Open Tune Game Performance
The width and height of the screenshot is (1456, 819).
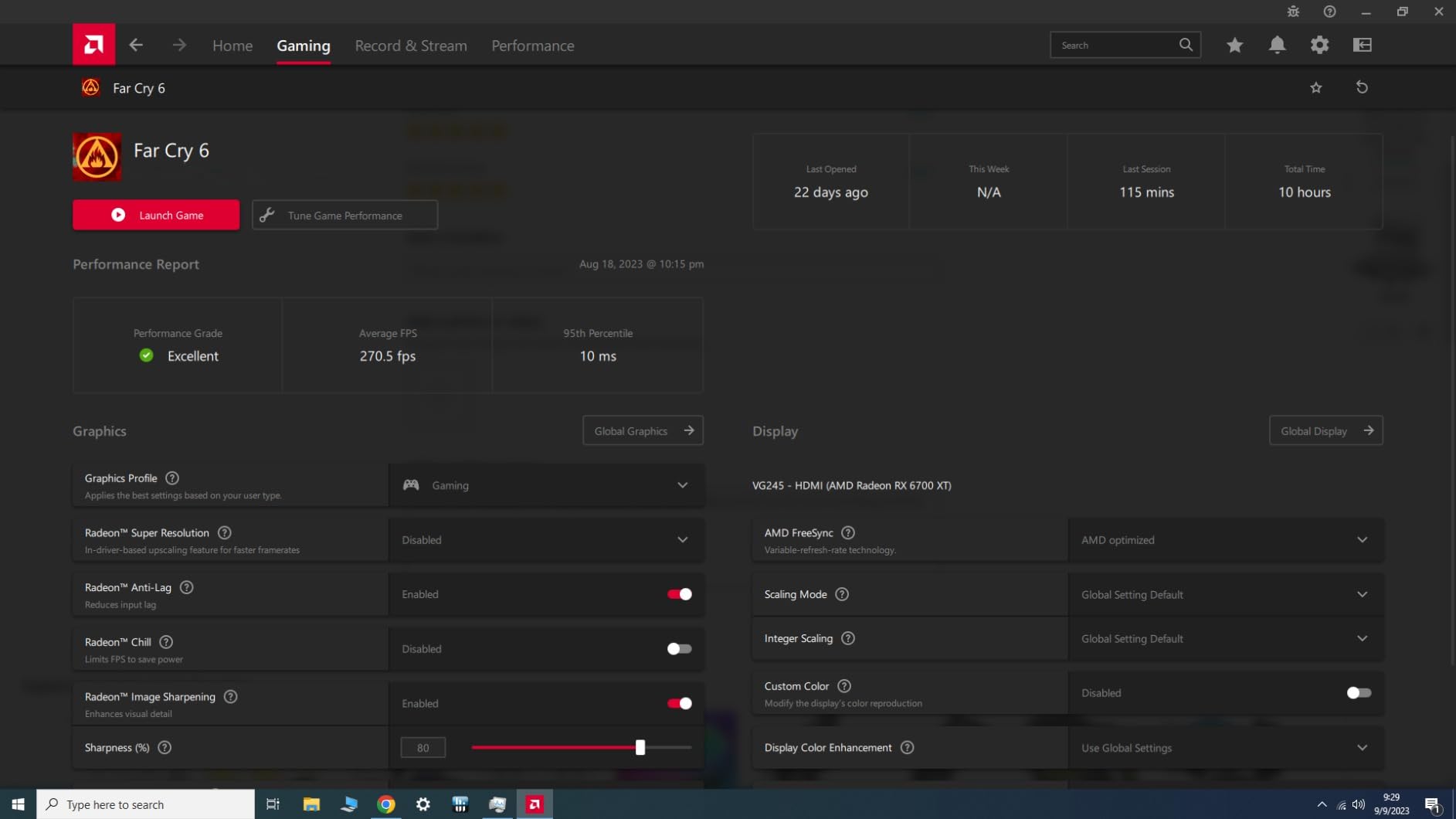[x=344, y=215]
